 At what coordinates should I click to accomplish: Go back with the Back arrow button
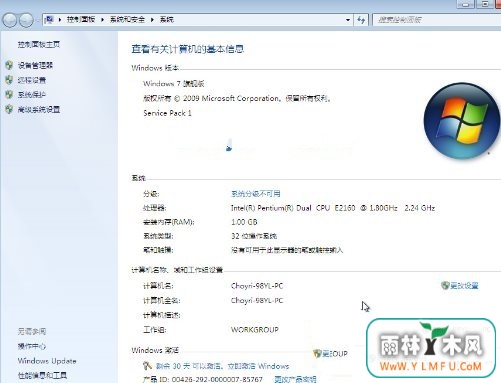[x=10, y=20]
